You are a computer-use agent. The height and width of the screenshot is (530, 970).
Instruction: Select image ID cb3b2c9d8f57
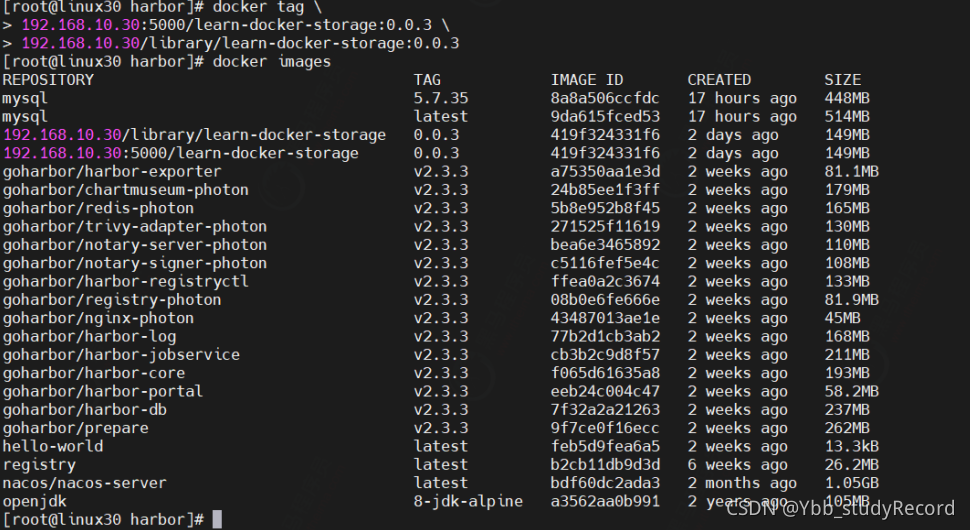coord(605,354)
